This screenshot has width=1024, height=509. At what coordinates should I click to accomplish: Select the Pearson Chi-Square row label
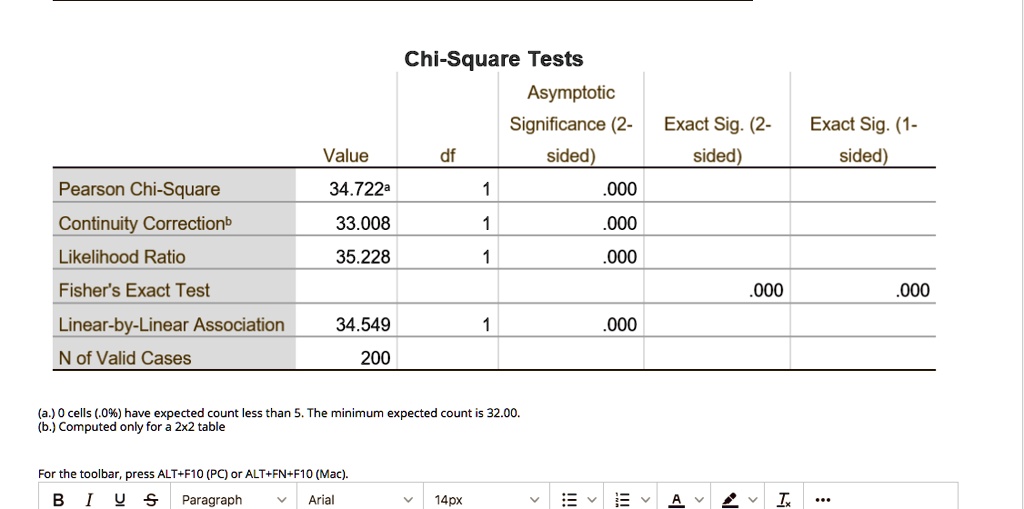[139, 189]
